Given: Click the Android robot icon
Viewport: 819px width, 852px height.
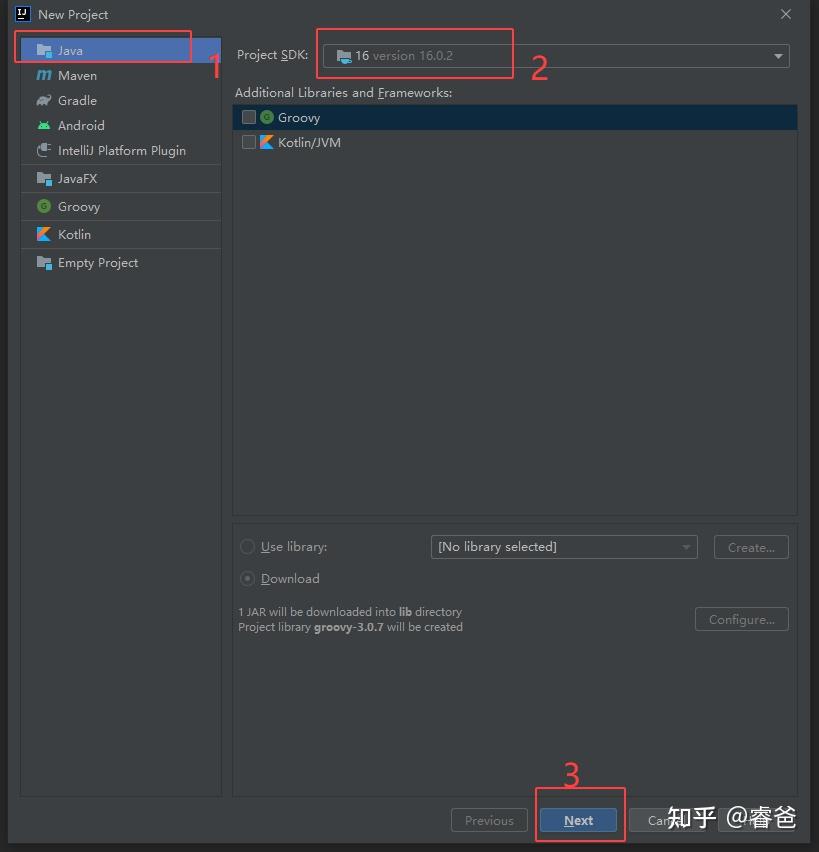Looking at the screenshot, I should [x=44, y=125].
